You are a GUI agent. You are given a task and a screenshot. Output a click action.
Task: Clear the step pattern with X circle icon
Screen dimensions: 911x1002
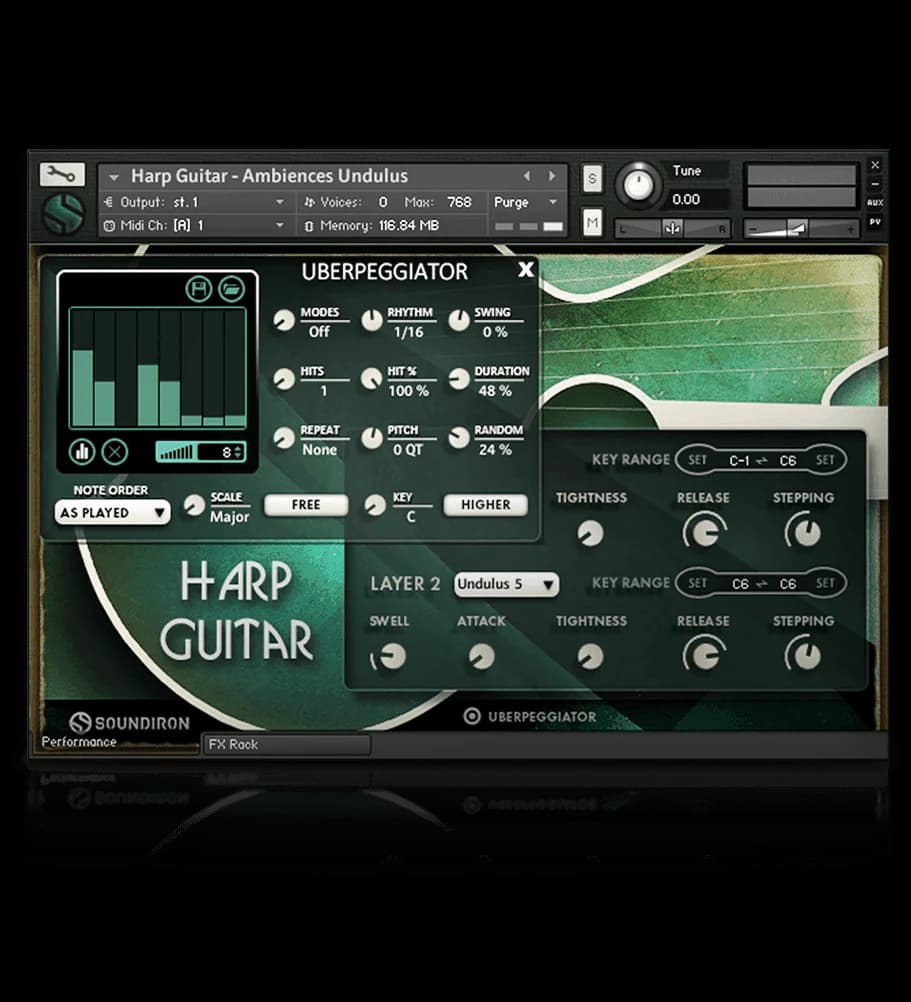coord(115,451)
